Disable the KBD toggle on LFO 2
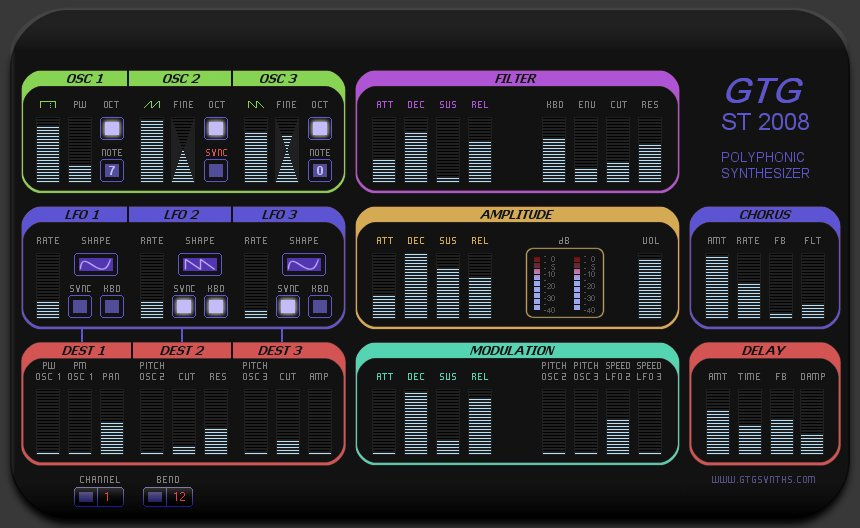 click(x=216, y=306)
